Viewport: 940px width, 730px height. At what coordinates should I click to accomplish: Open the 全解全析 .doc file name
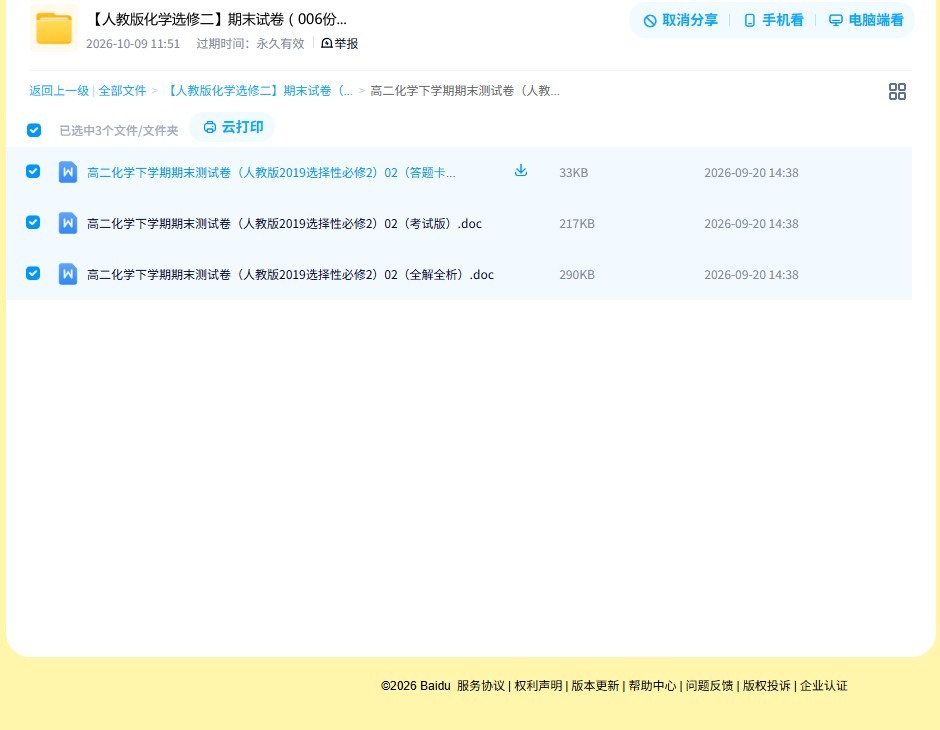click(290, 274)
